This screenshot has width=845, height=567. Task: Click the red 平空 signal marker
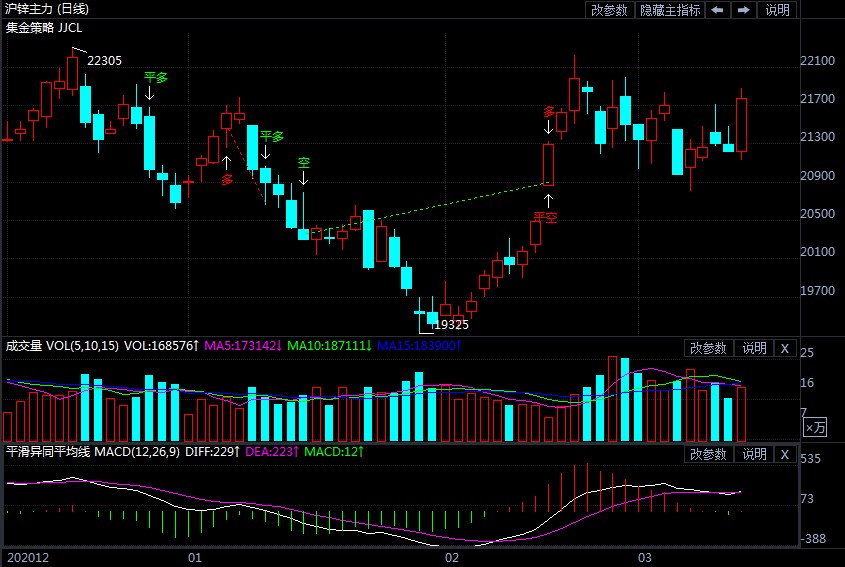pos(545,217)
